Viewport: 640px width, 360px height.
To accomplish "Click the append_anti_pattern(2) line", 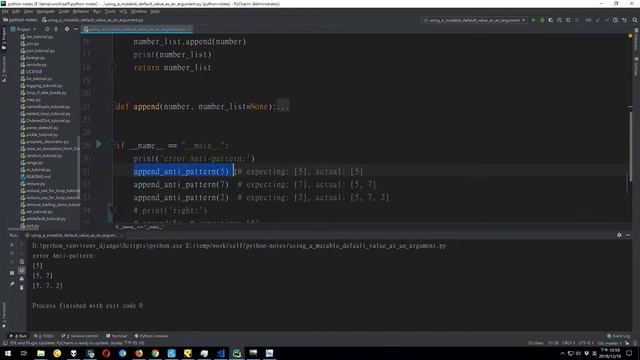I will (x=181, y=198).
